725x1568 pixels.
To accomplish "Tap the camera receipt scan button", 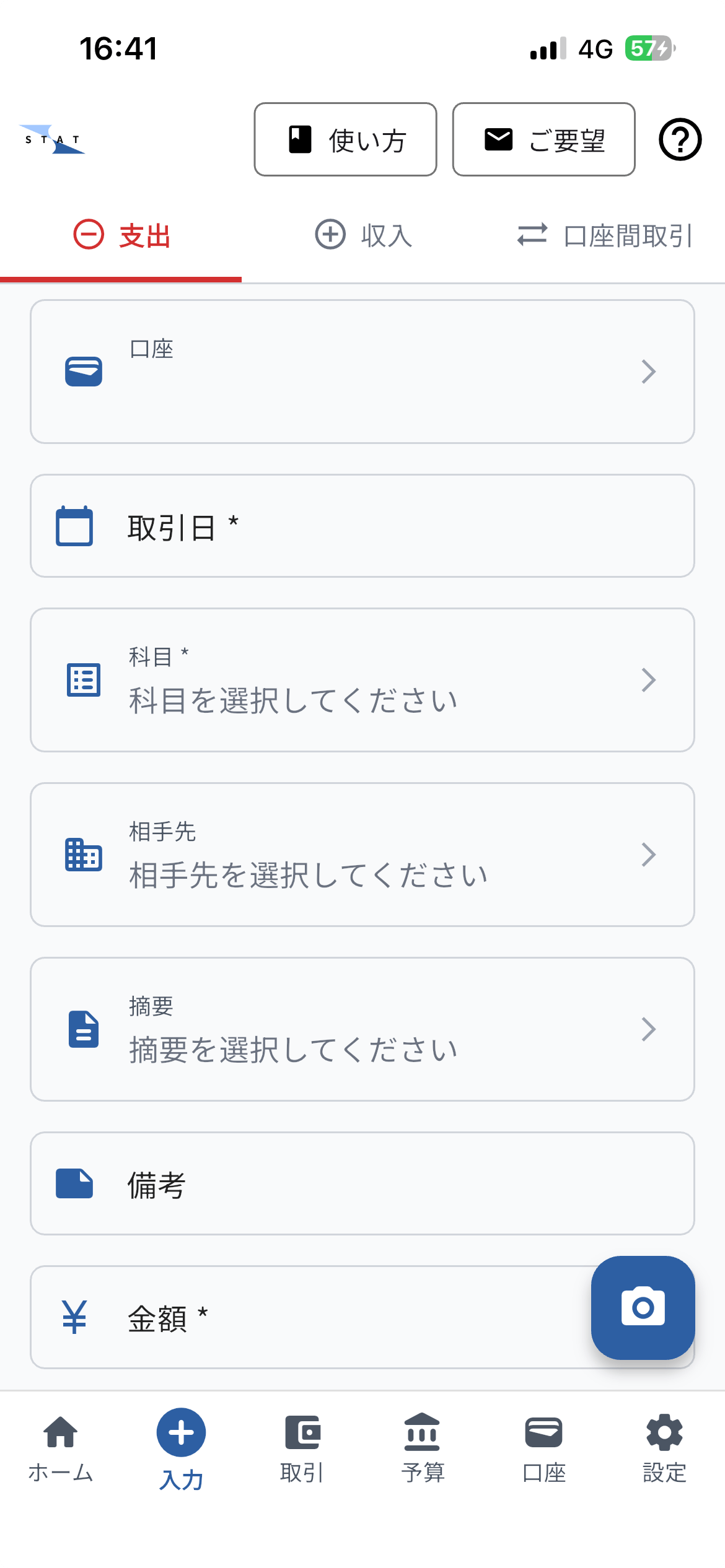I will pos(643,1307).
